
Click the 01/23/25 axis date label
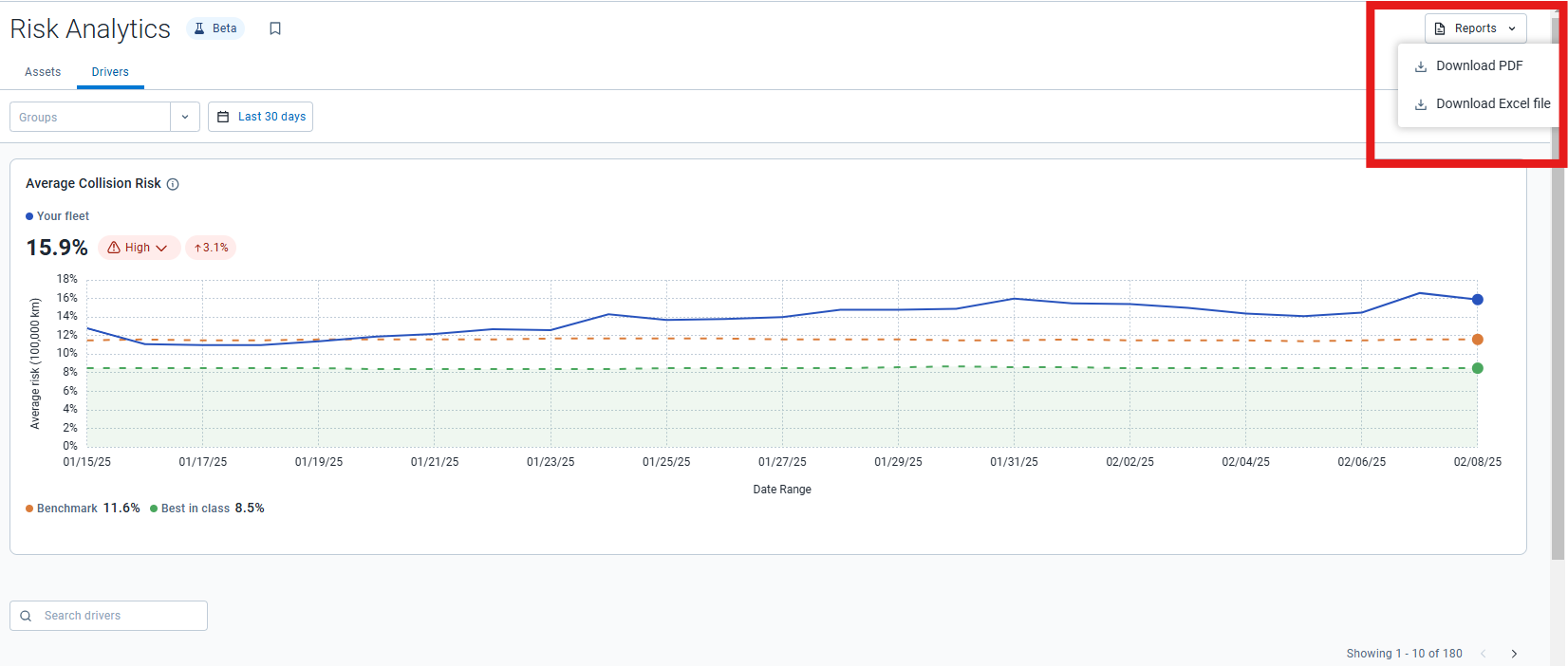[551, 462]
